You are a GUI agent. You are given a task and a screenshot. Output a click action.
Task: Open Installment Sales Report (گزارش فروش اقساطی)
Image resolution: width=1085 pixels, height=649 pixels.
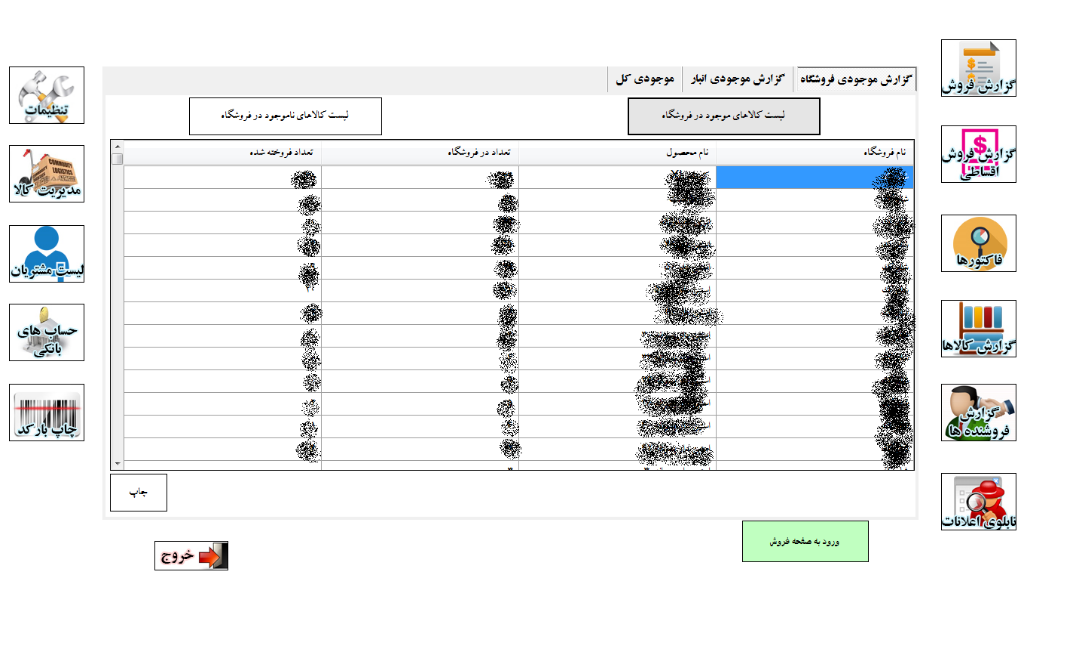[978, 154]
